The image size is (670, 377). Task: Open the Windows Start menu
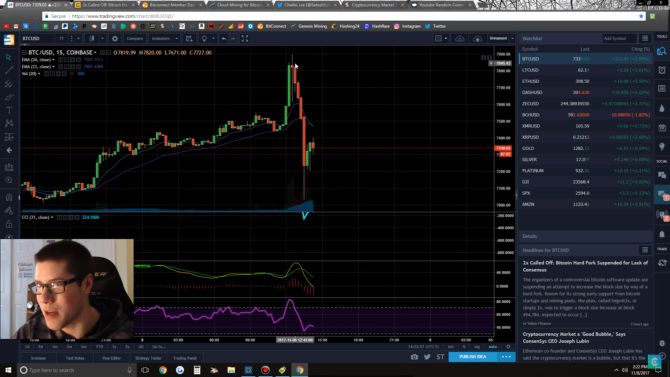8,370
